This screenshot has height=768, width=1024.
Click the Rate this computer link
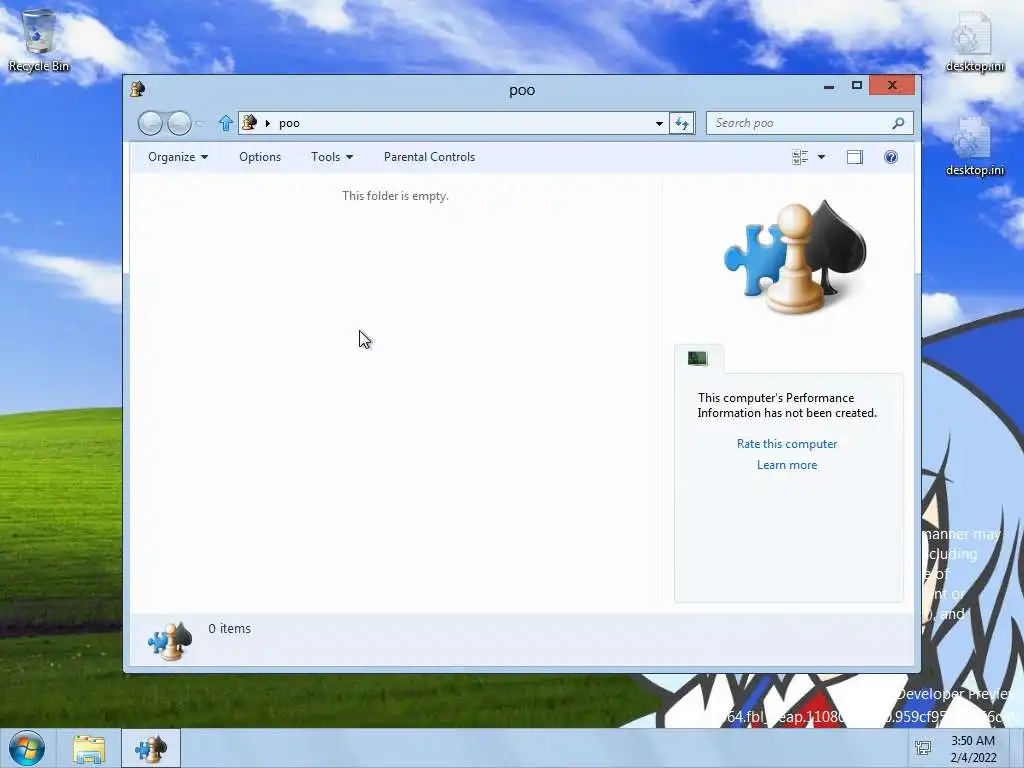click(787, 444)
